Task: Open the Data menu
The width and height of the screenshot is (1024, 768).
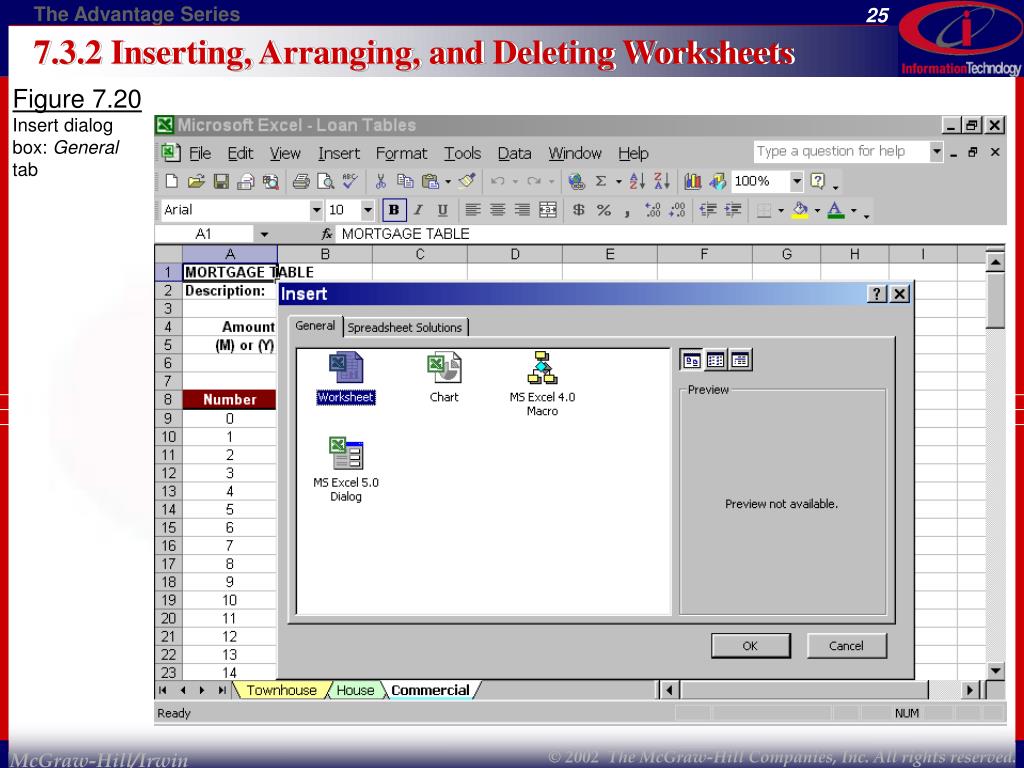Action: 515,153
